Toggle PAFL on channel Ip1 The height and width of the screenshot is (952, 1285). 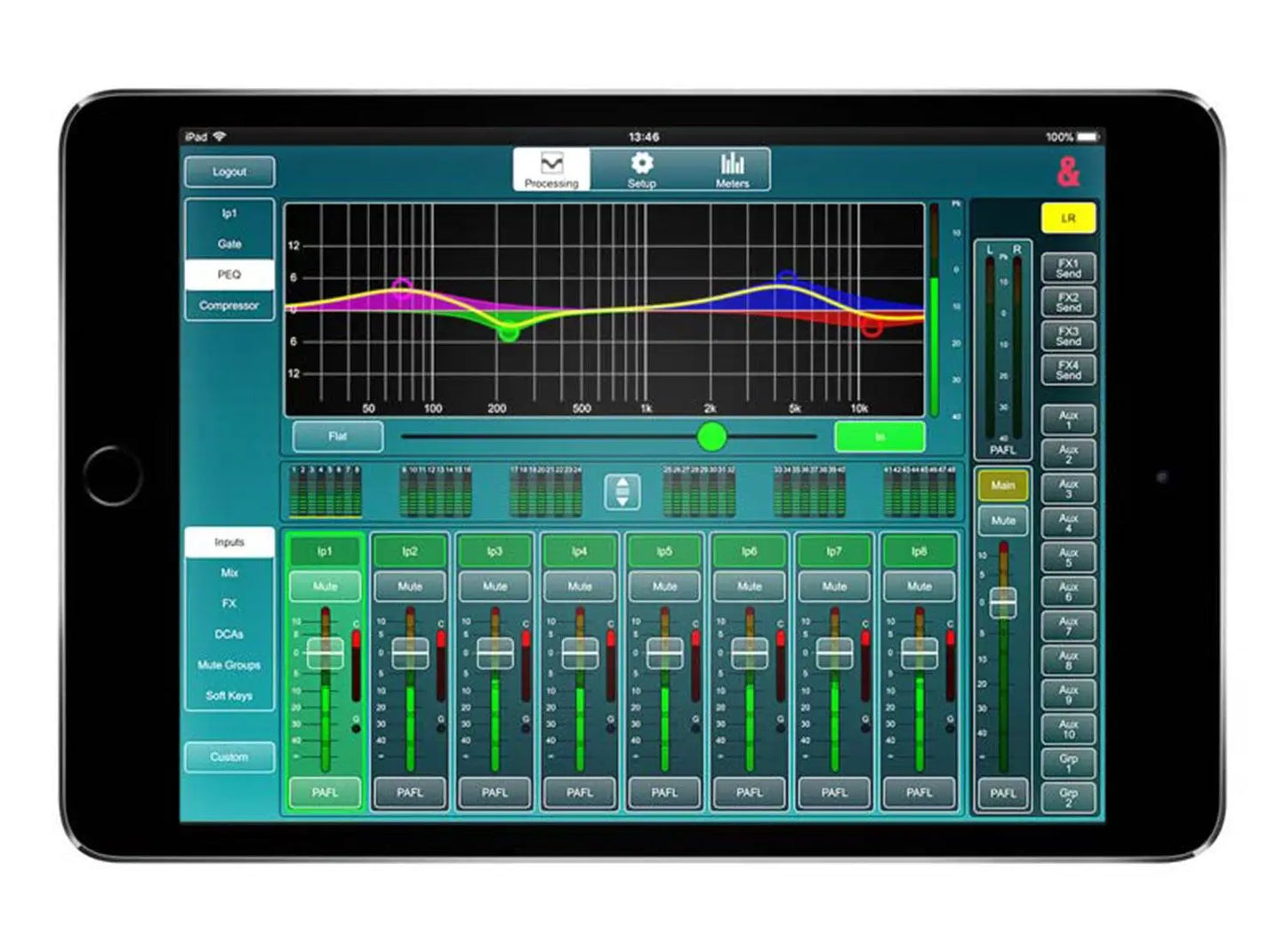coord(325,792)
